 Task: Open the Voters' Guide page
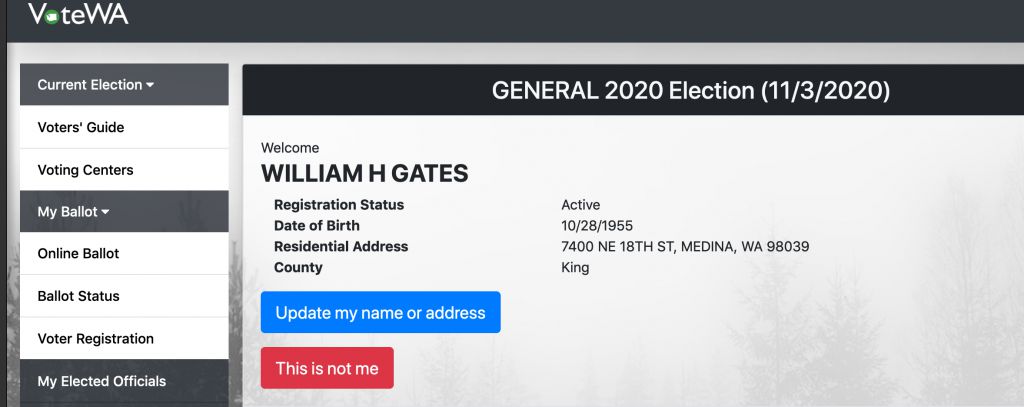pyautogui.click(x=124, y=127)
